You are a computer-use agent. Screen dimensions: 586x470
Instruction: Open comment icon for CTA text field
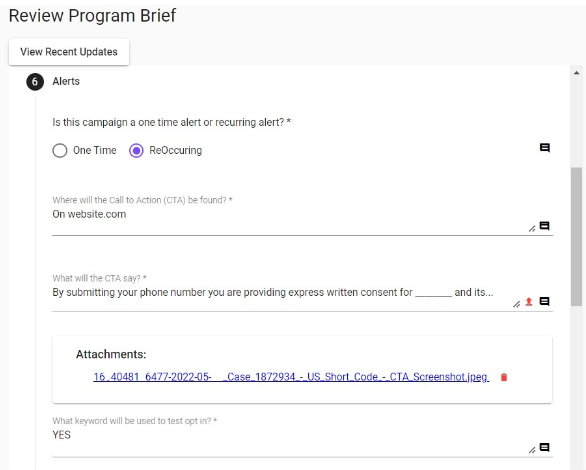[545, 302]
